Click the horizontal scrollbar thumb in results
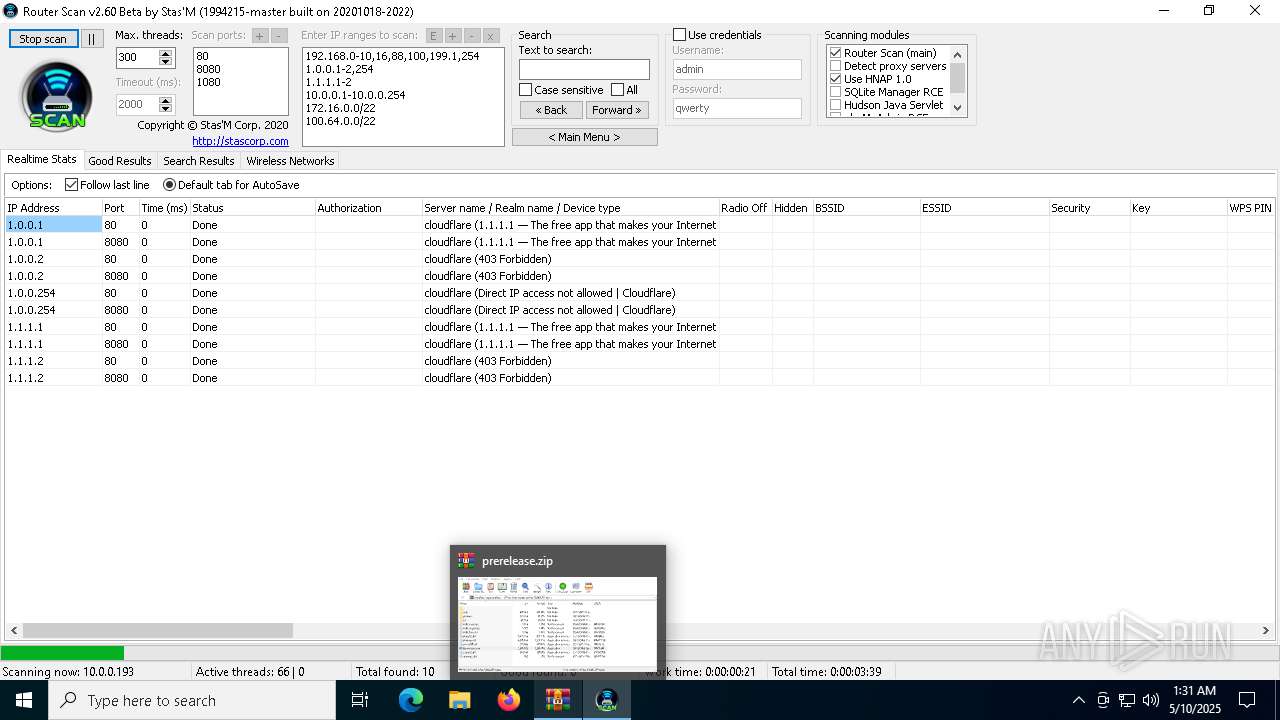The width and height of the screenshot is (1280, 720). [x=158, y=631]
